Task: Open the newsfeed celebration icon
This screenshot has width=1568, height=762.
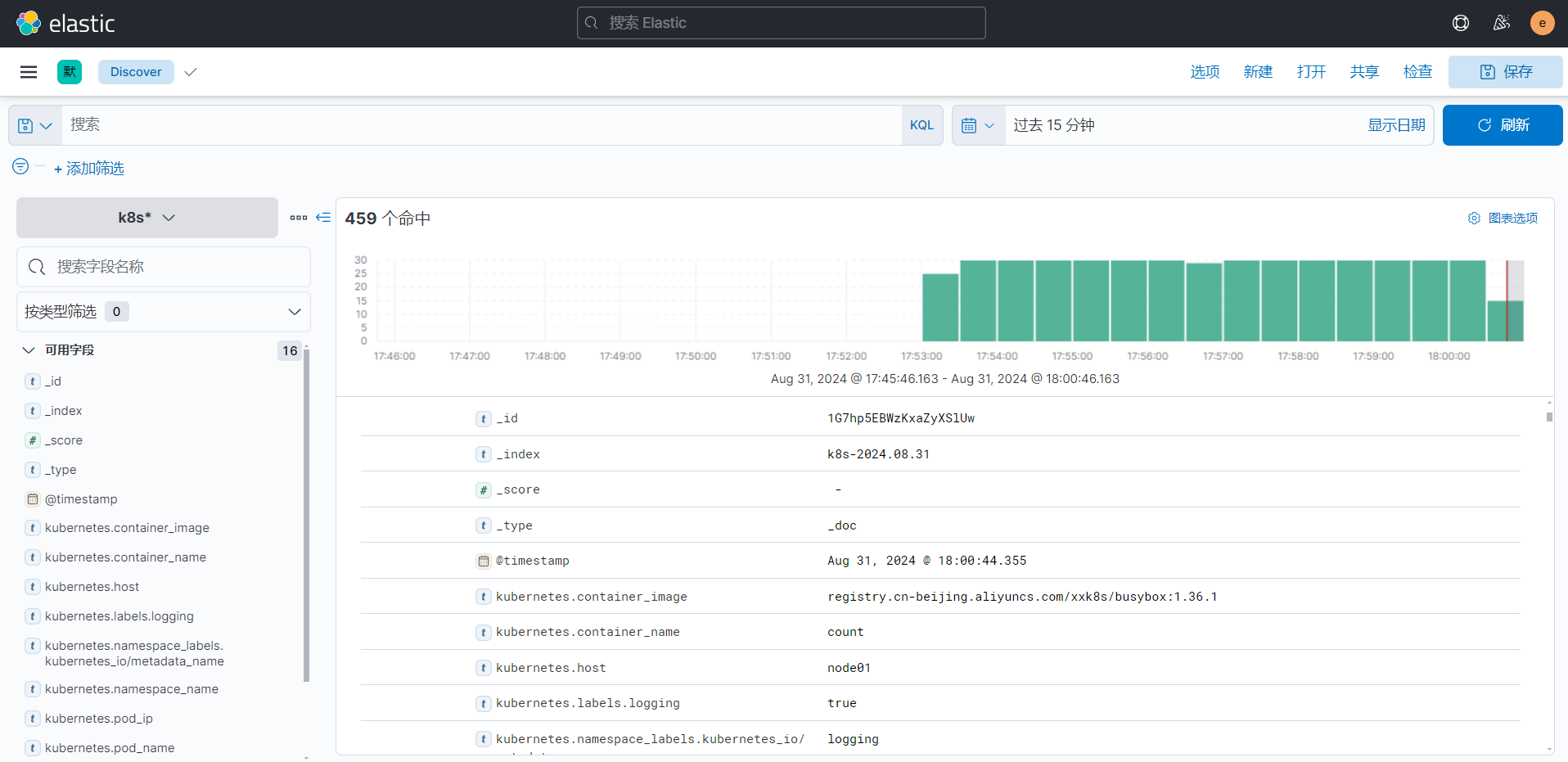Action: point(1502,23)
